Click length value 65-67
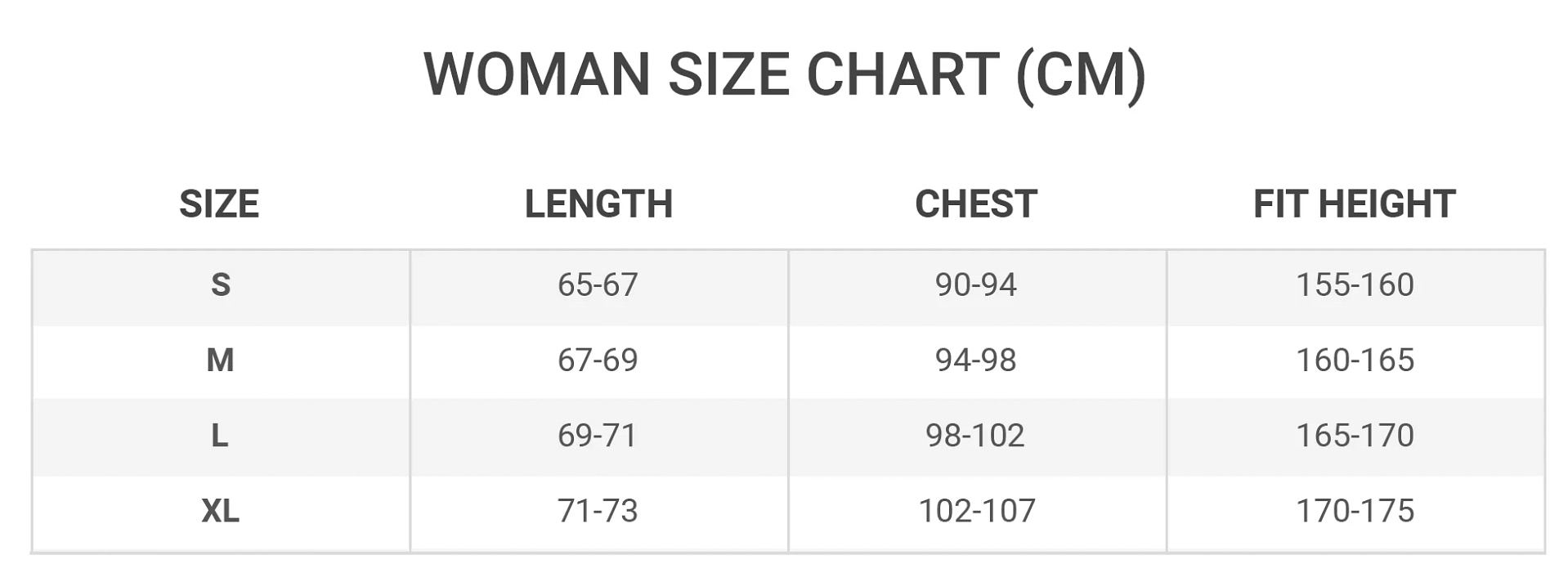This screenshot has height=582, width=1568. pos(598,284)
